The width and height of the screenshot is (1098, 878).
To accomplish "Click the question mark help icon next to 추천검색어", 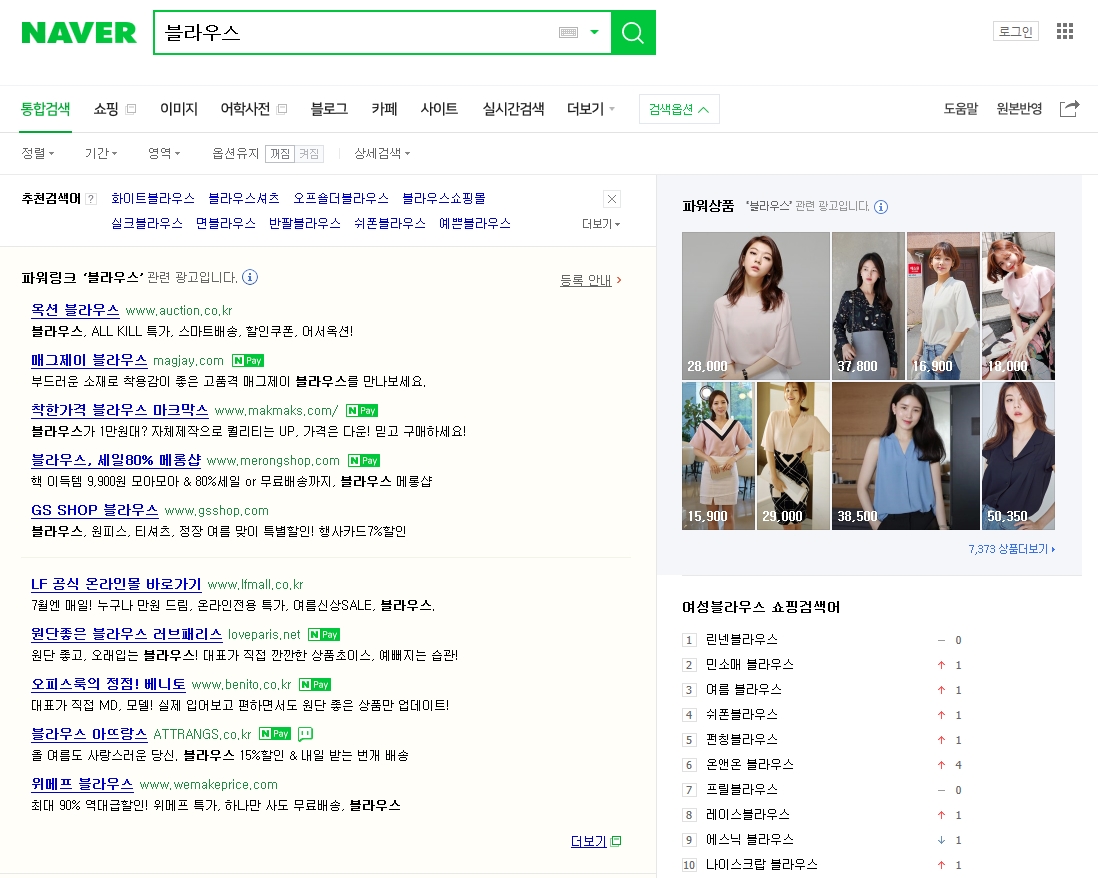I will (91, 199).
